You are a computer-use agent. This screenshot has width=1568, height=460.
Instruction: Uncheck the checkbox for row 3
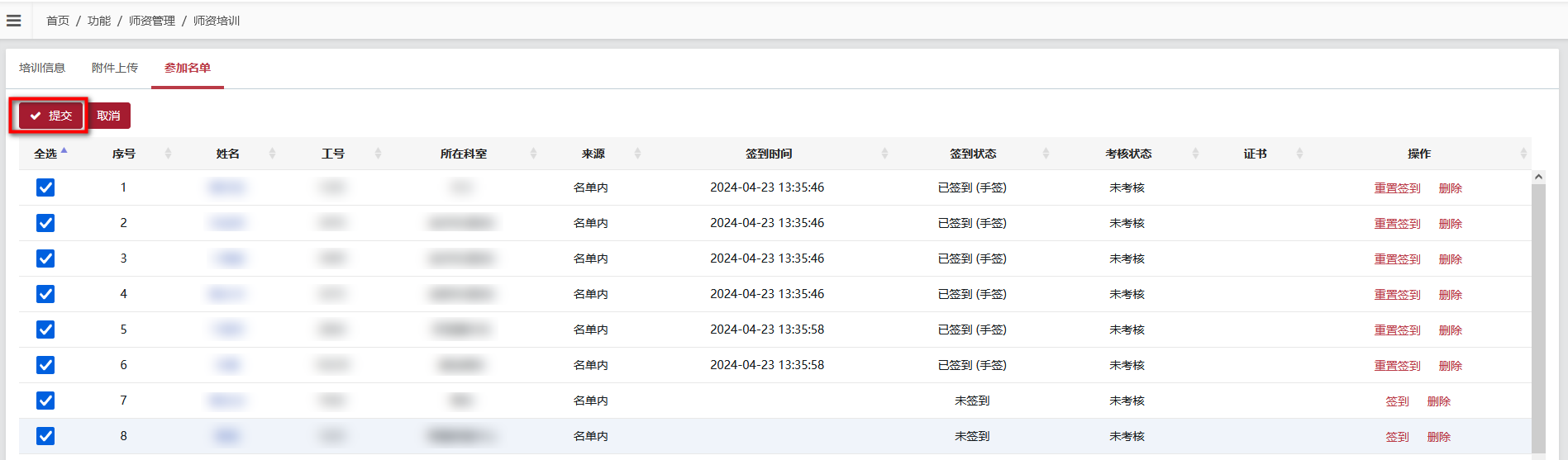(x=45, y=258)
